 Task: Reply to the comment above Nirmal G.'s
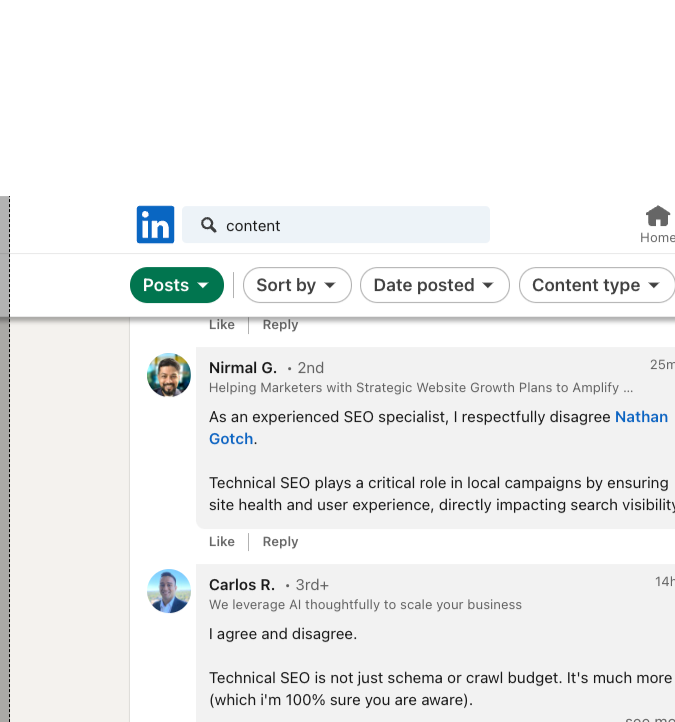[x=280, y=325]
